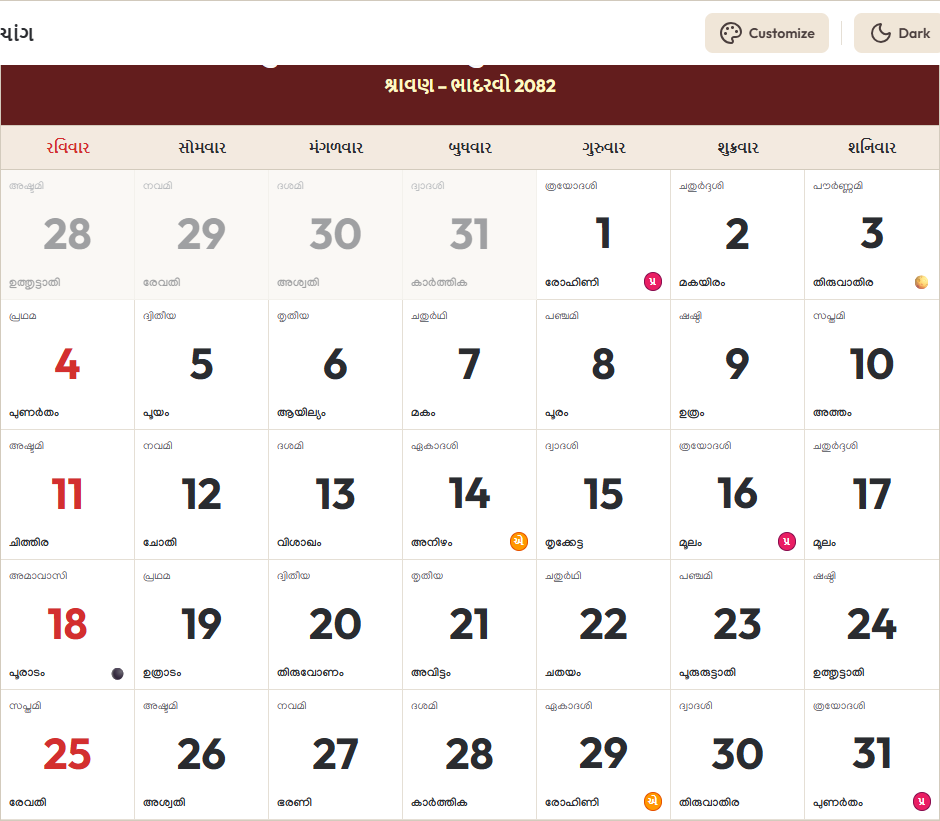Select the બુધવાર column header

click(470, 148)
